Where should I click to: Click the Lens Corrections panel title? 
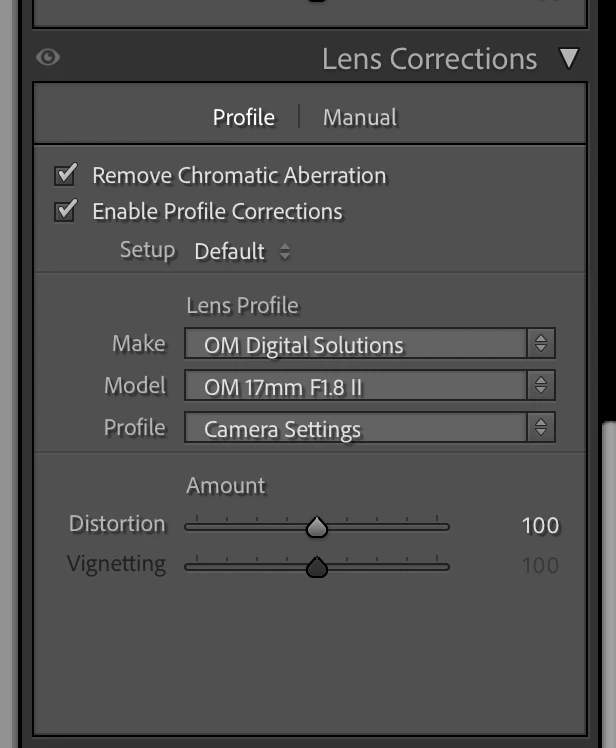[429, 59]
